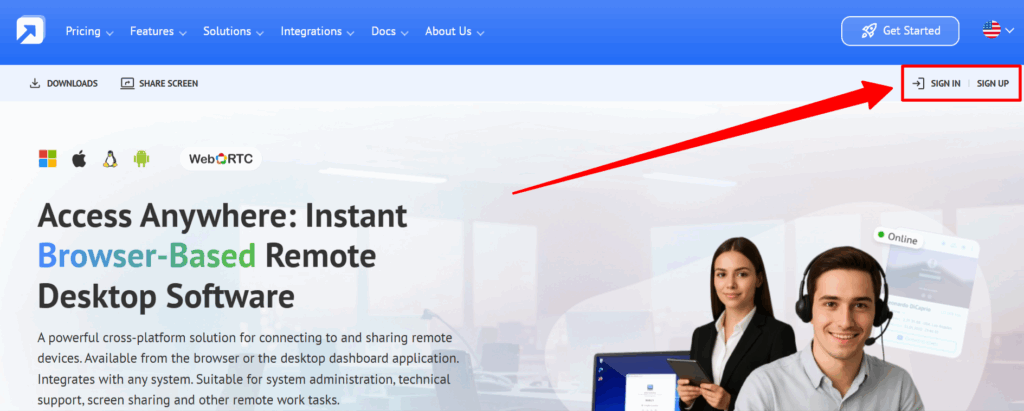Click the SIGN UP link
Viewport: 1024px width, 411px height.
point(992,83)
